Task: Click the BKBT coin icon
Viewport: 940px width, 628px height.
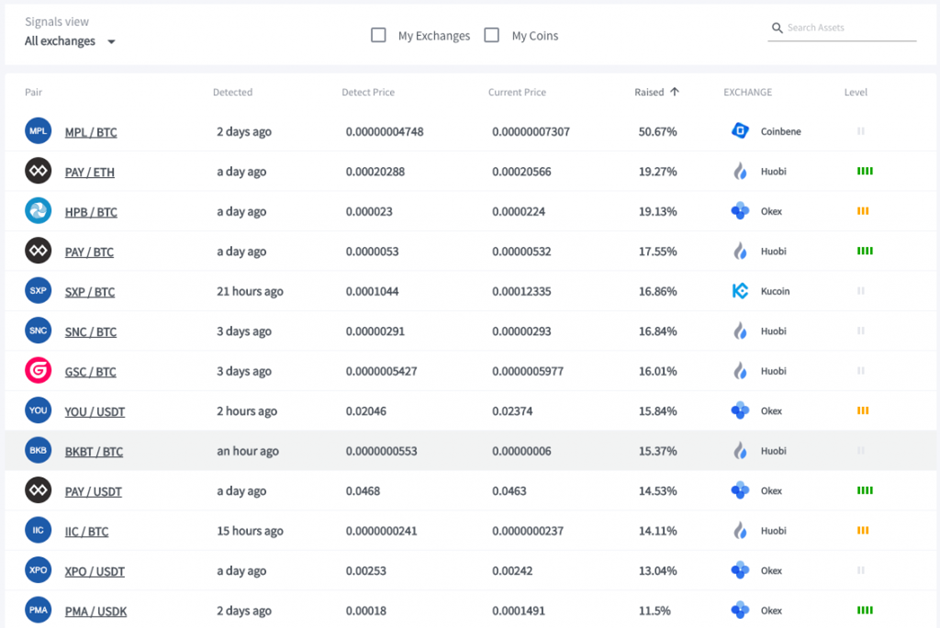Action: [38, 451]
